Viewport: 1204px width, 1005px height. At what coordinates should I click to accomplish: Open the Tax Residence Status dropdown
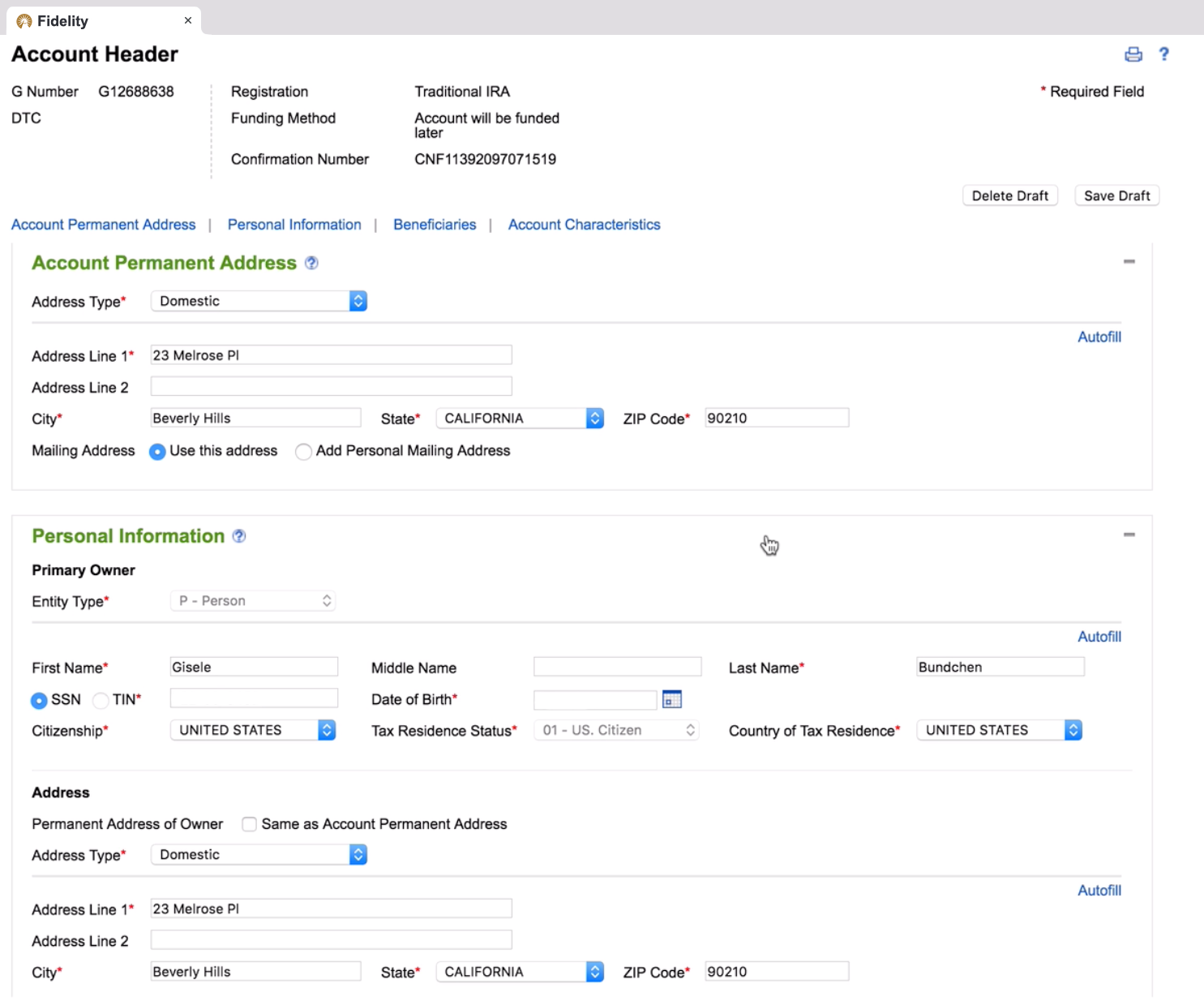(616, 730)
